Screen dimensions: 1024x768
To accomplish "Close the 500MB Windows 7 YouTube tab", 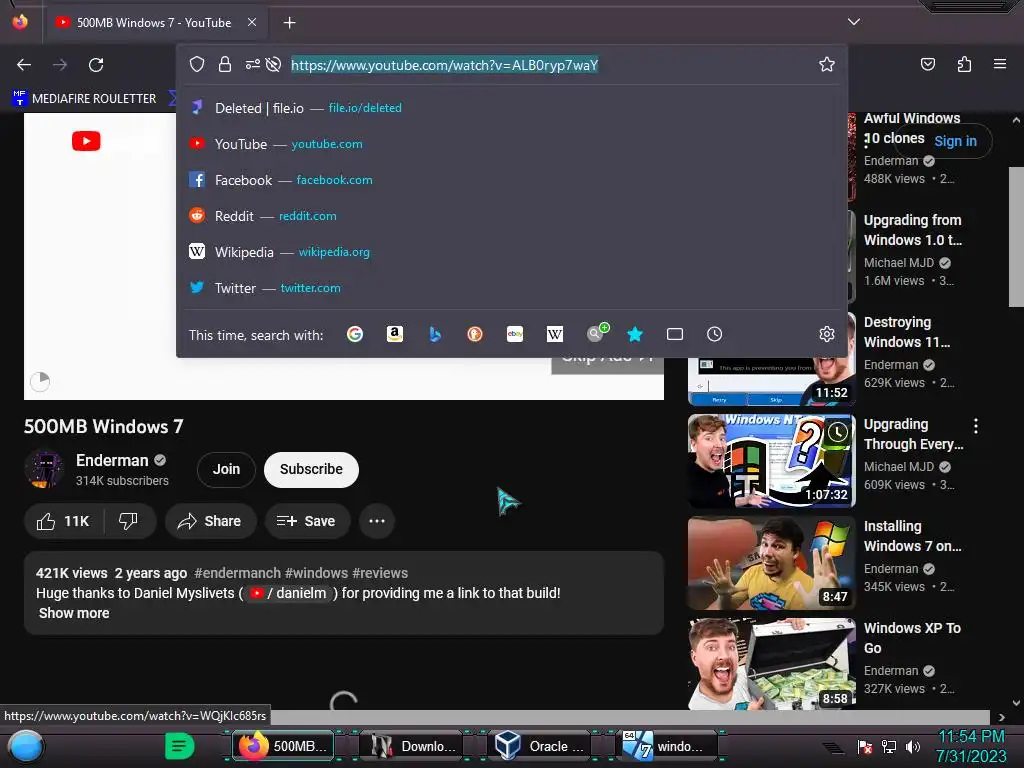I will coord(251,22).
